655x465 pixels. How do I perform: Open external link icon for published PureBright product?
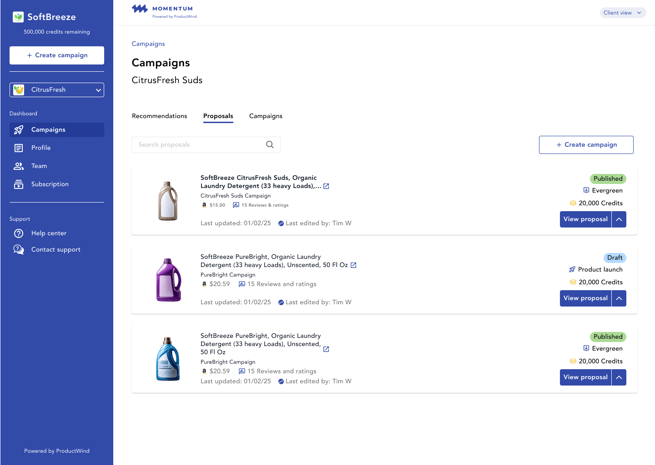click(326, 349)
